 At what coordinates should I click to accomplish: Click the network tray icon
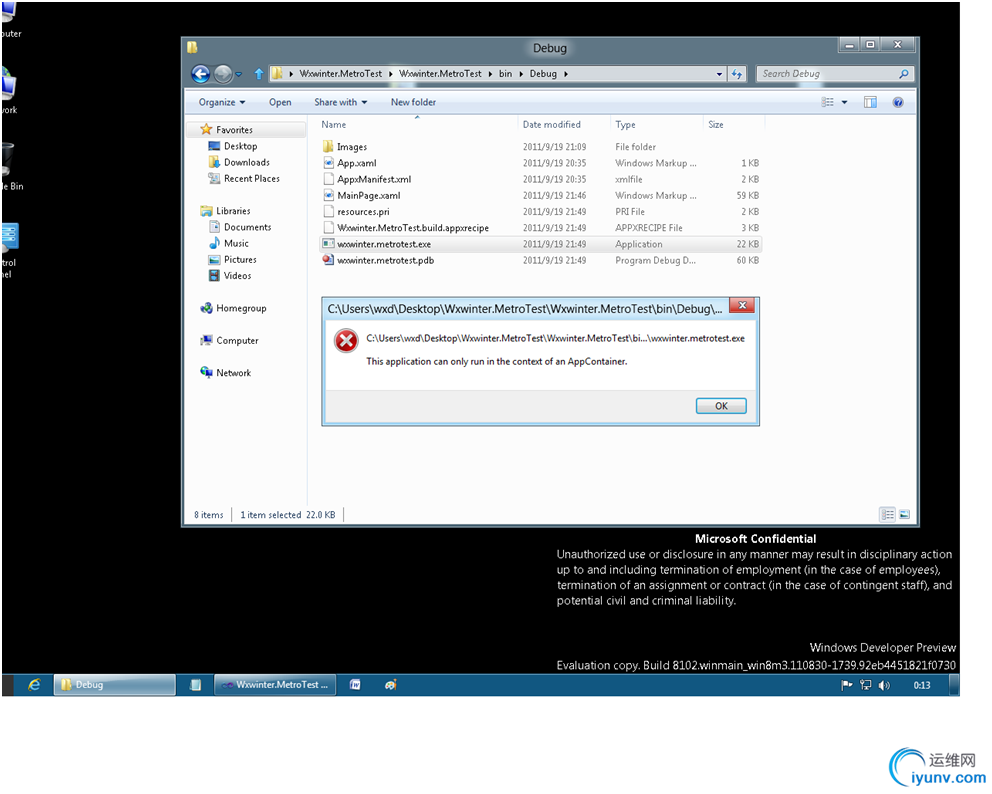pos(865,685)
